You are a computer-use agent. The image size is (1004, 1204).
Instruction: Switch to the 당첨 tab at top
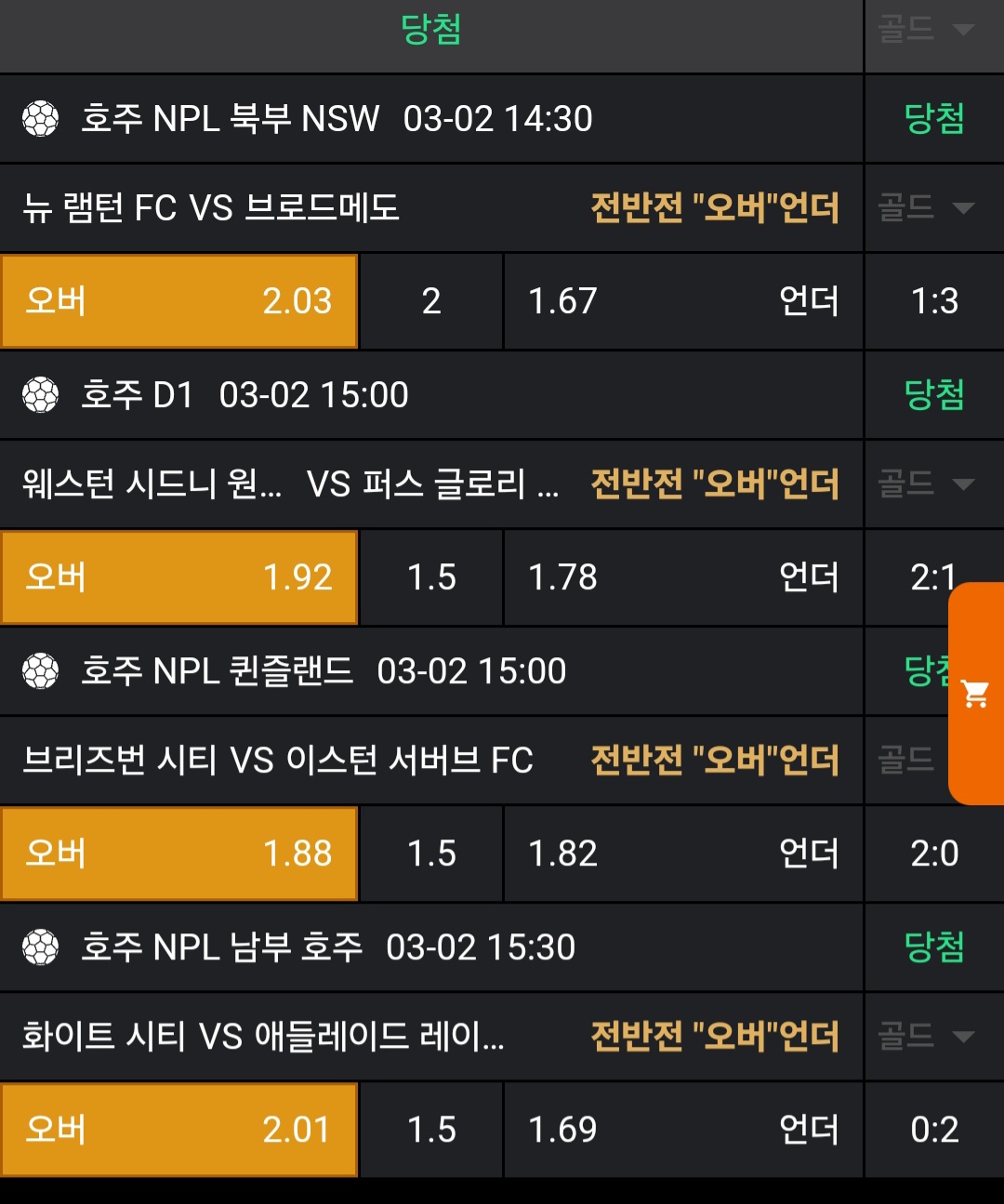pos(430,30)
